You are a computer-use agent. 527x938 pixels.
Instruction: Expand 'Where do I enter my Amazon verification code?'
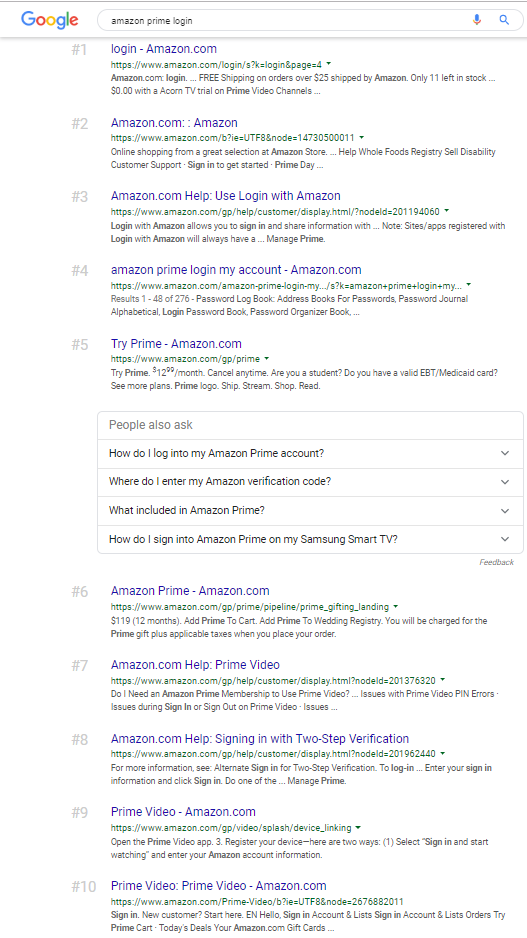pyautogui.click(x=310, y=482)
